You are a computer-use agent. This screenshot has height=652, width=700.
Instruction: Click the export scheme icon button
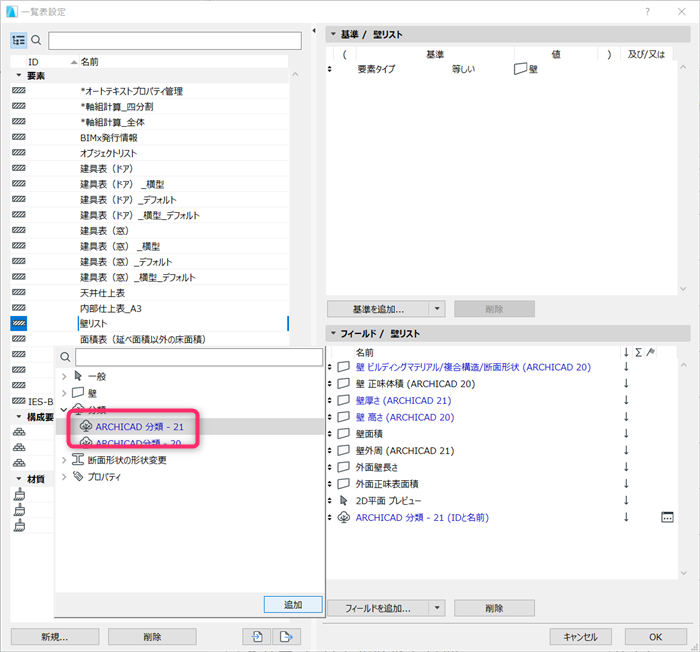(x=286, y=636)
